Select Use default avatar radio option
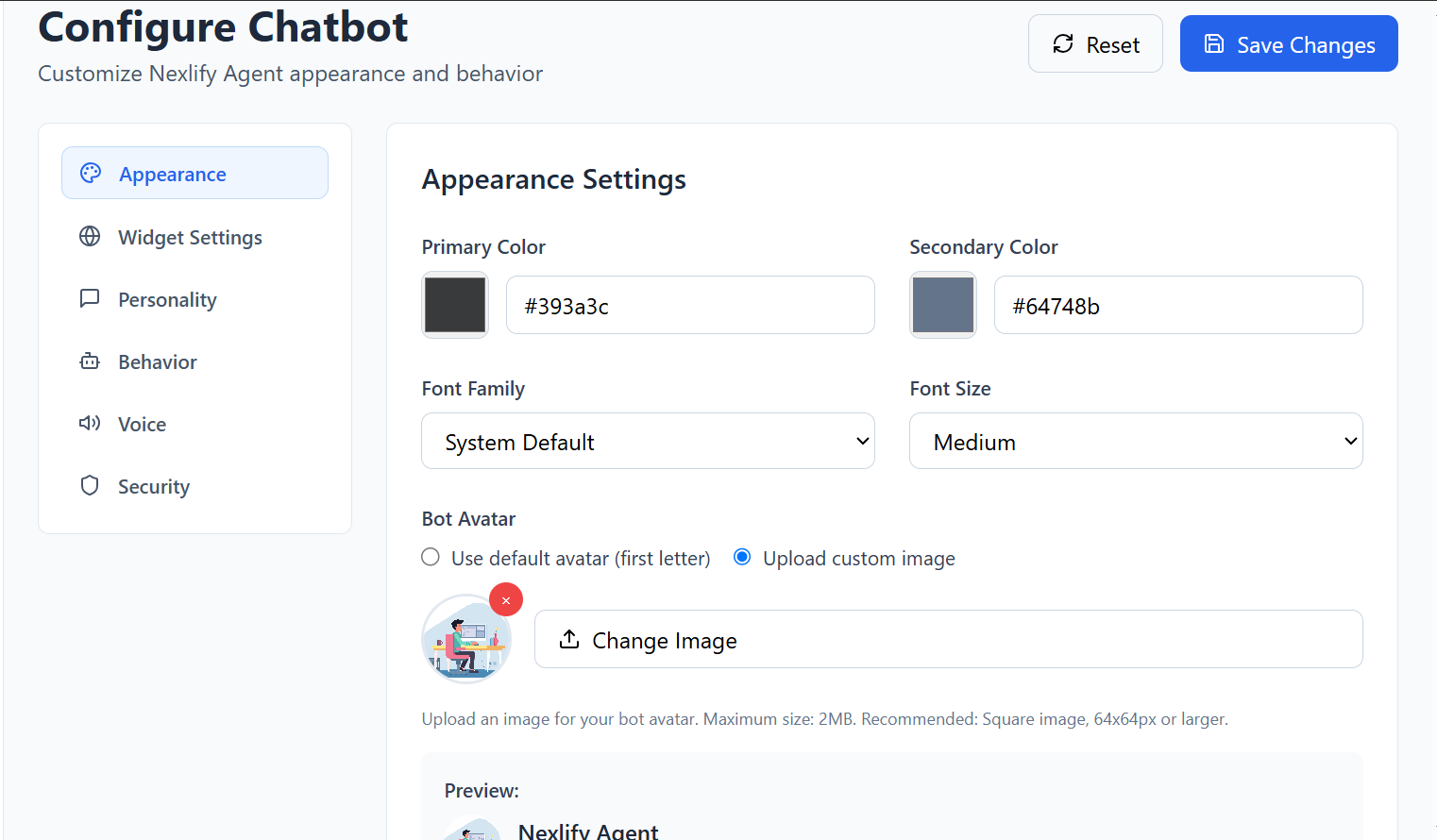The image size is (1437, 840). (431, 557)
